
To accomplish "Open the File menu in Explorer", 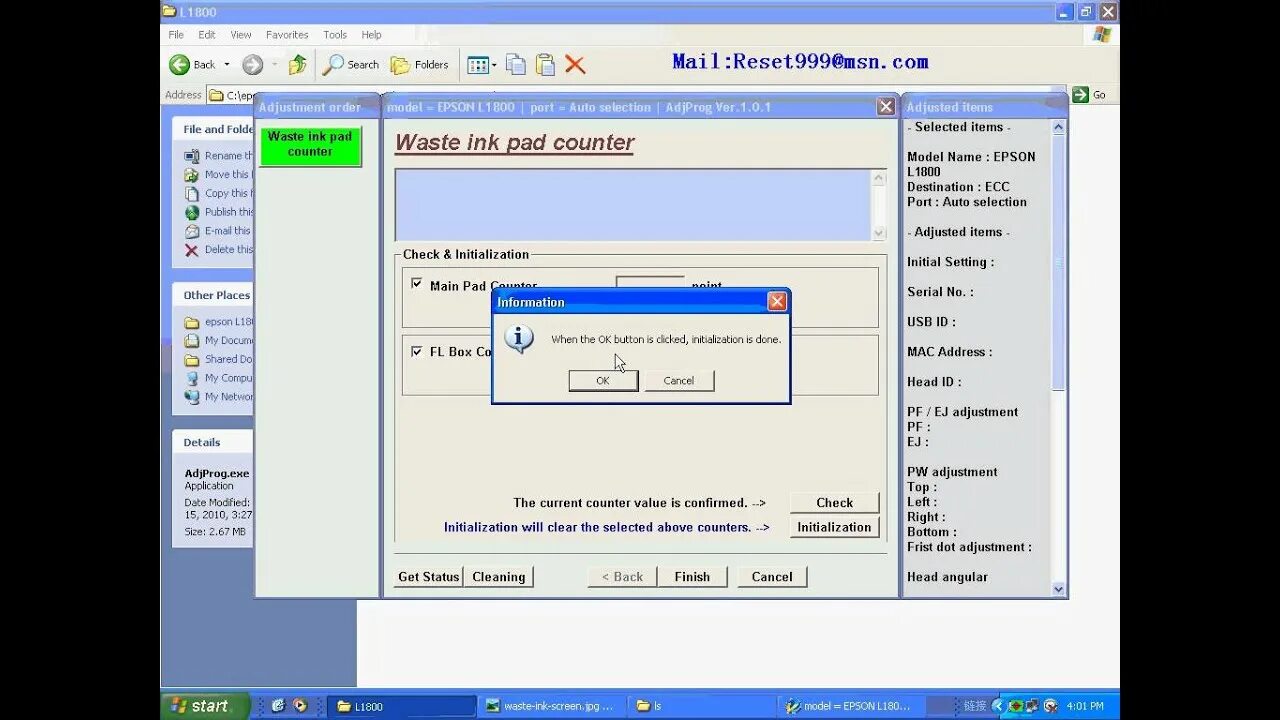I will (176, 35).
